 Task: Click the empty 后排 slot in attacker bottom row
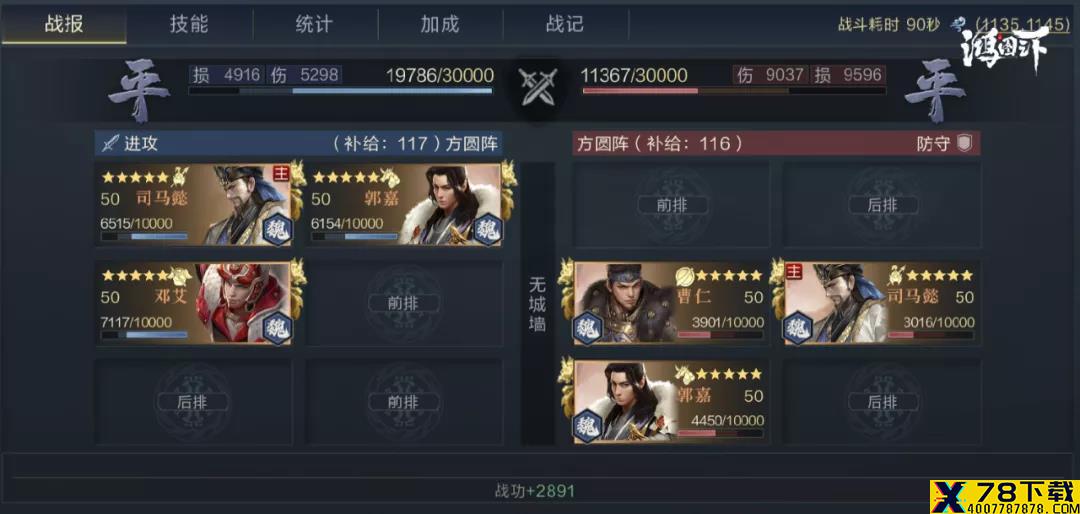point(192,402)
